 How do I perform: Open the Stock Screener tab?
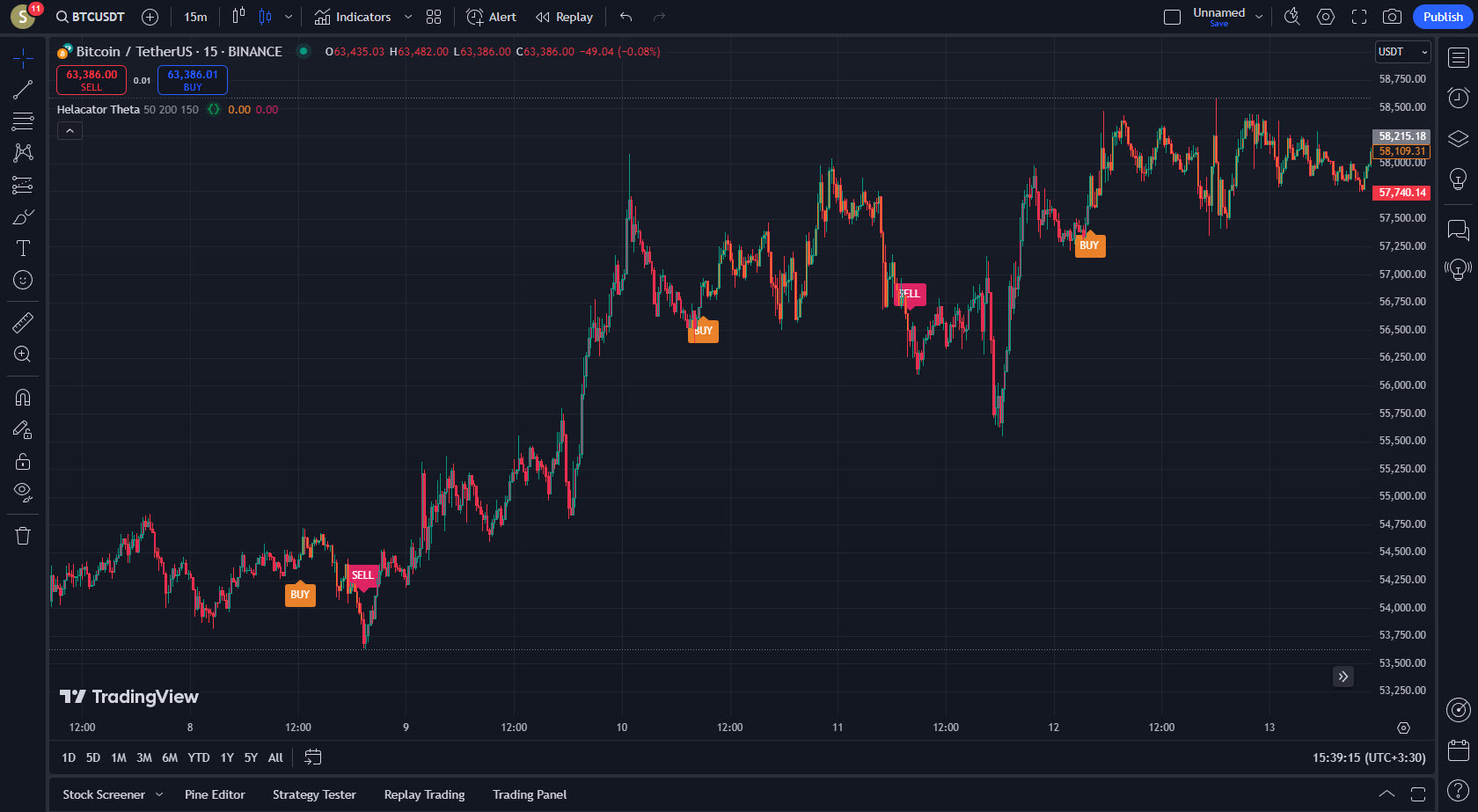tap(104, 794)
